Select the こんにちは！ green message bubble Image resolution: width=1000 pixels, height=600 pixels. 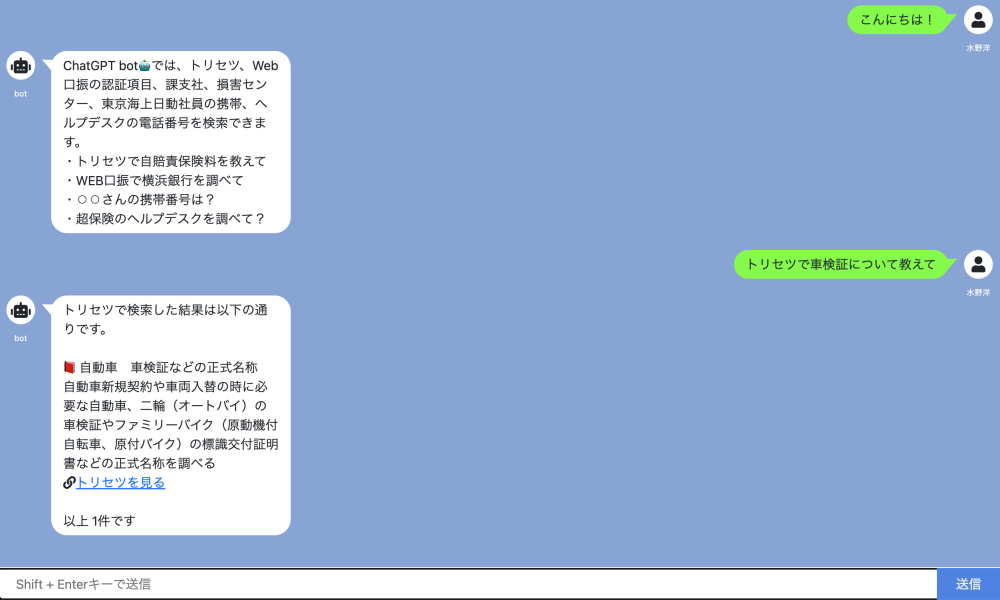point(897,20)
